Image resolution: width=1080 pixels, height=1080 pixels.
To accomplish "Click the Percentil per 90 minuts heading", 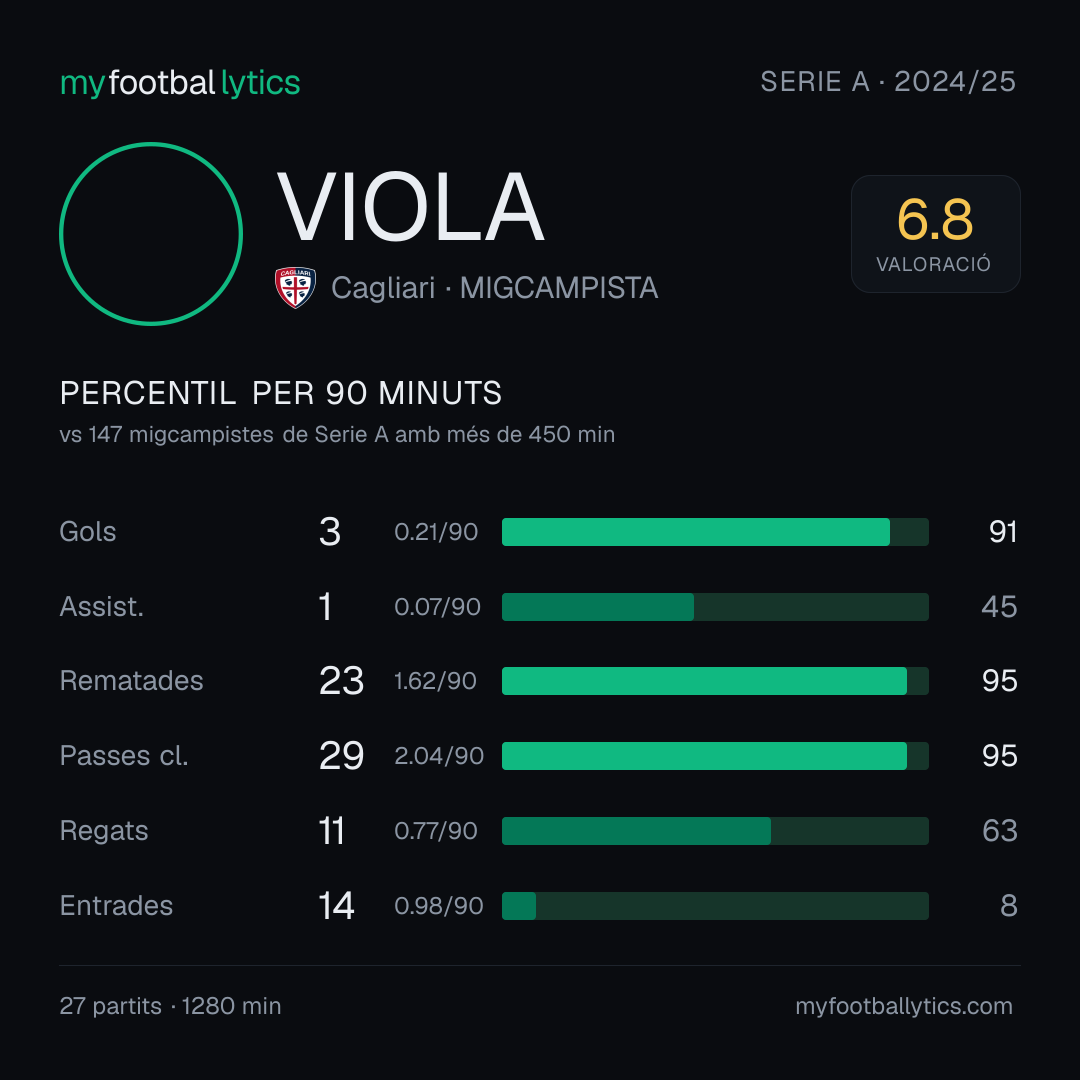I will click(280, 393).
